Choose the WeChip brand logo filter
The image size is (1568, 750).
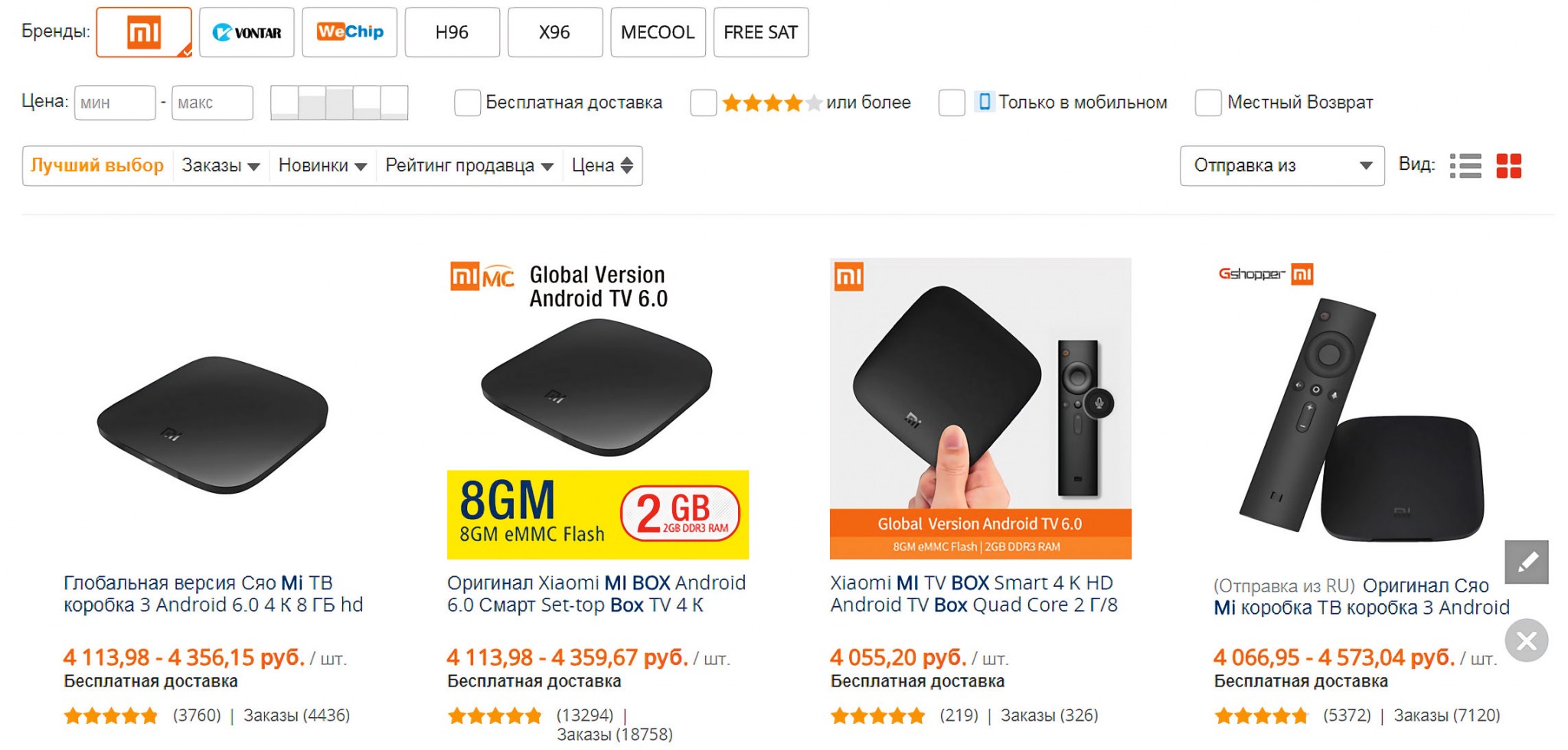[x=349, y=32]
